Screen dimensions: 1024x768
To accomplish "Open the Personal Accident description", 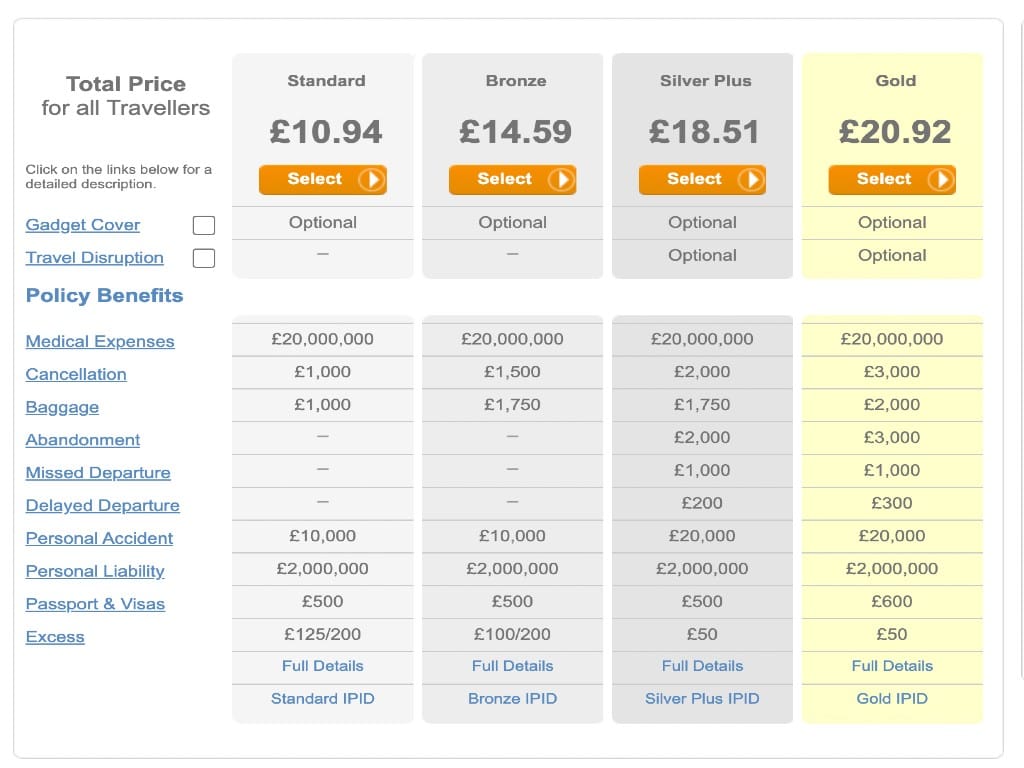I will click(x=99, y=538).
